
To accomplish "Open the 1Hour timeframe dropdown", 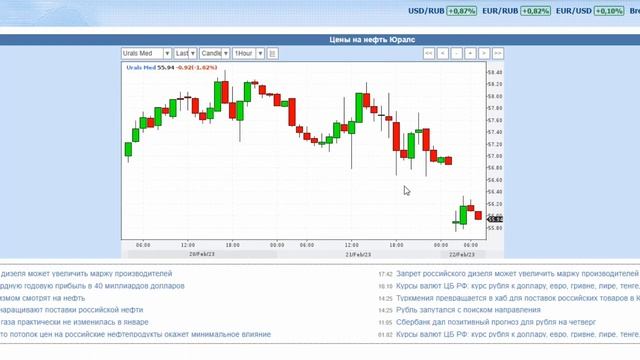I will (248, 53).
